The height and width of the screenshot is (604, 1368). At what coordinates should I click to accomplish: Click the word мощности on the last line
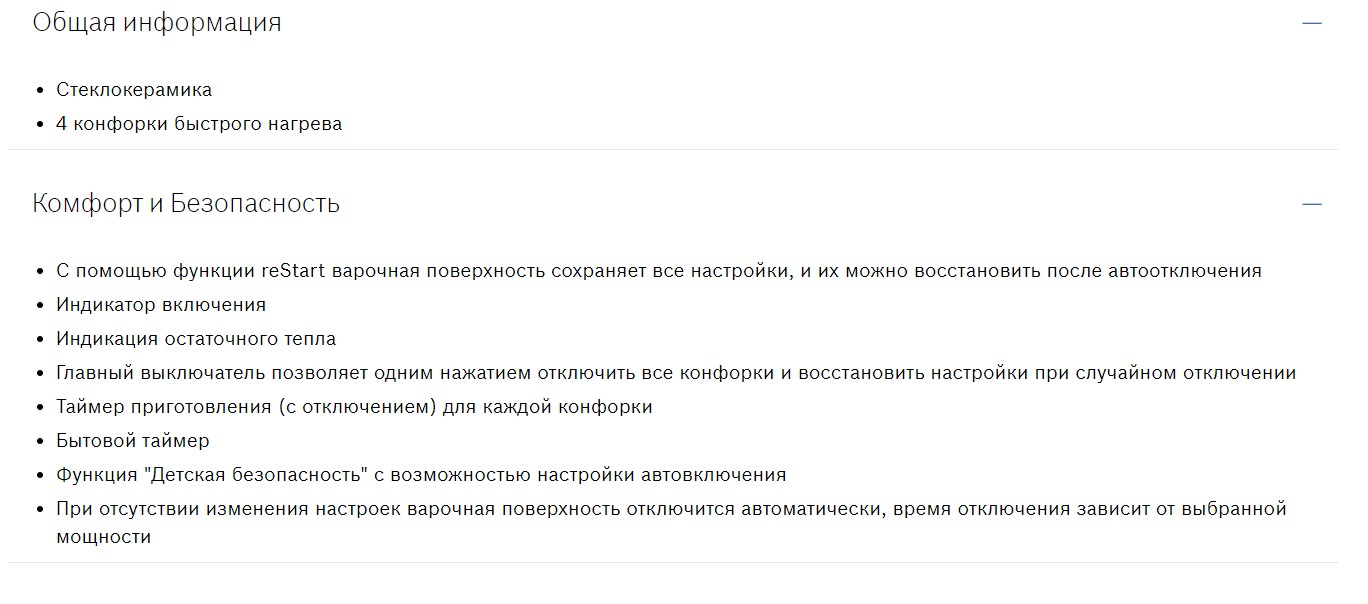(103, 537)
